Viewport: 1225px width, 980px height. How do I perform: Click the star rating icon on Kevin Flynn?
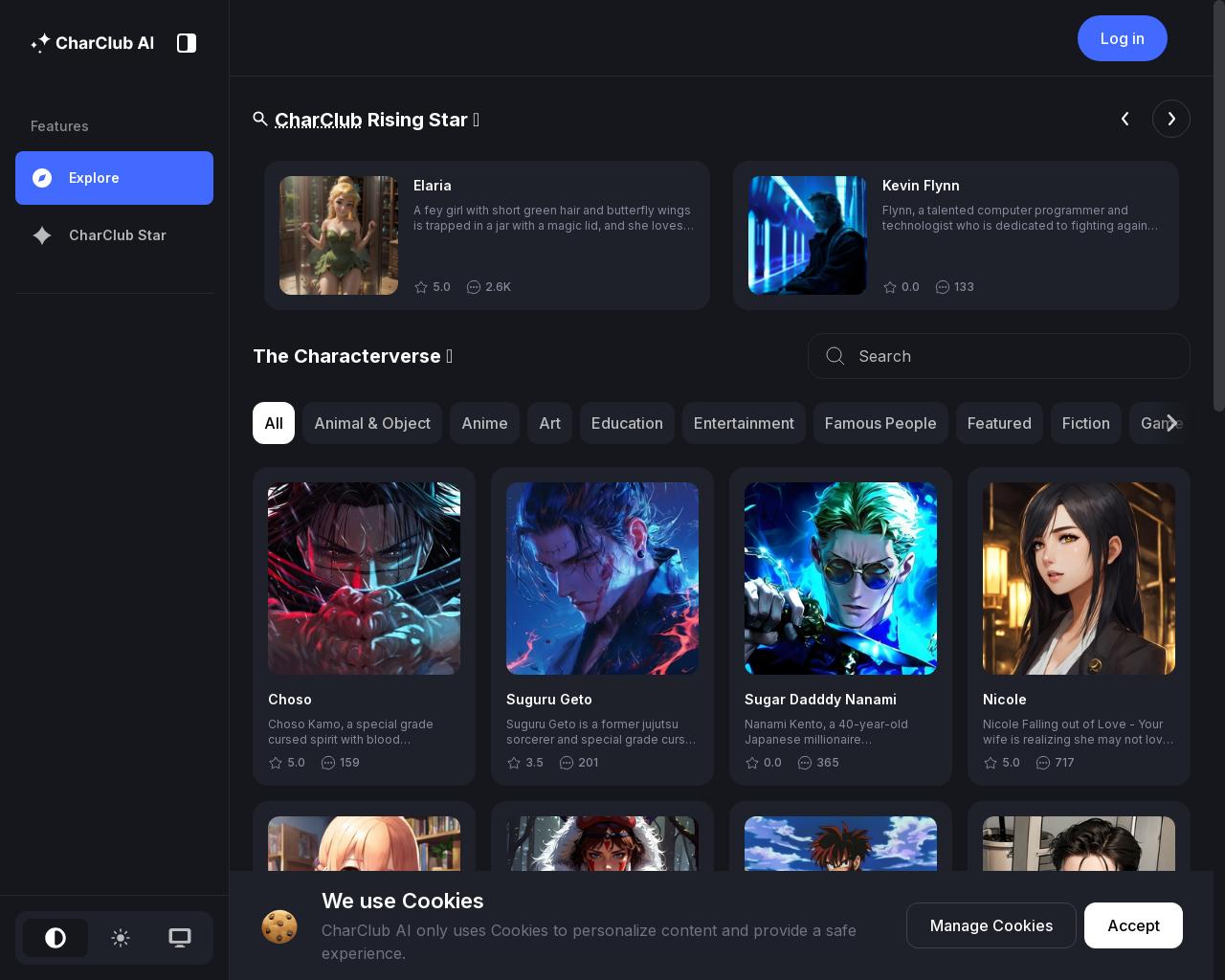(890, 287)
